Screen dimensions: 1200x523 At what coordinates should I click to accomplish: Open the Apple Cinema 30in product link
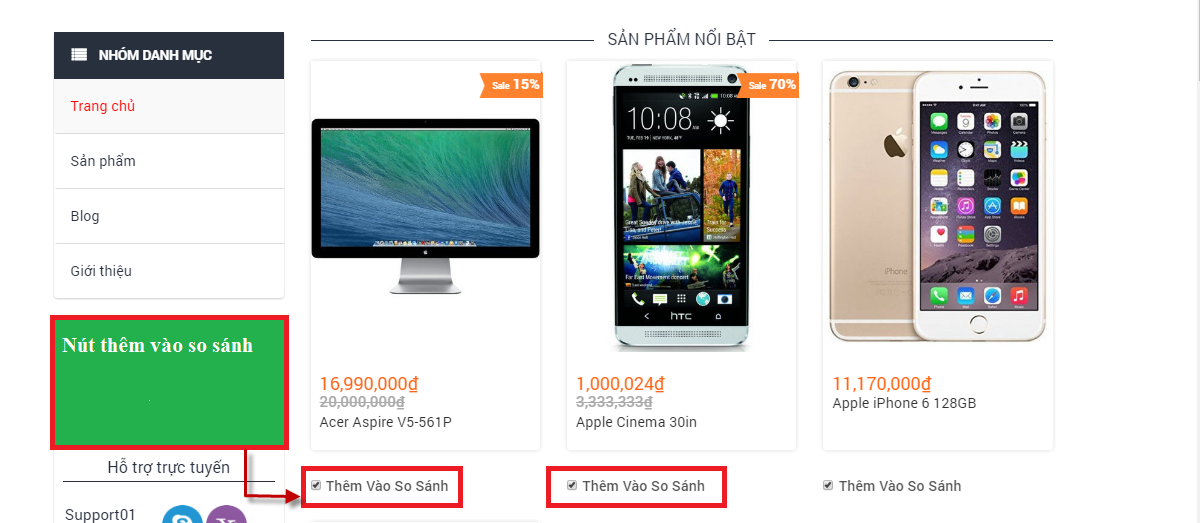tap(636, 422)
